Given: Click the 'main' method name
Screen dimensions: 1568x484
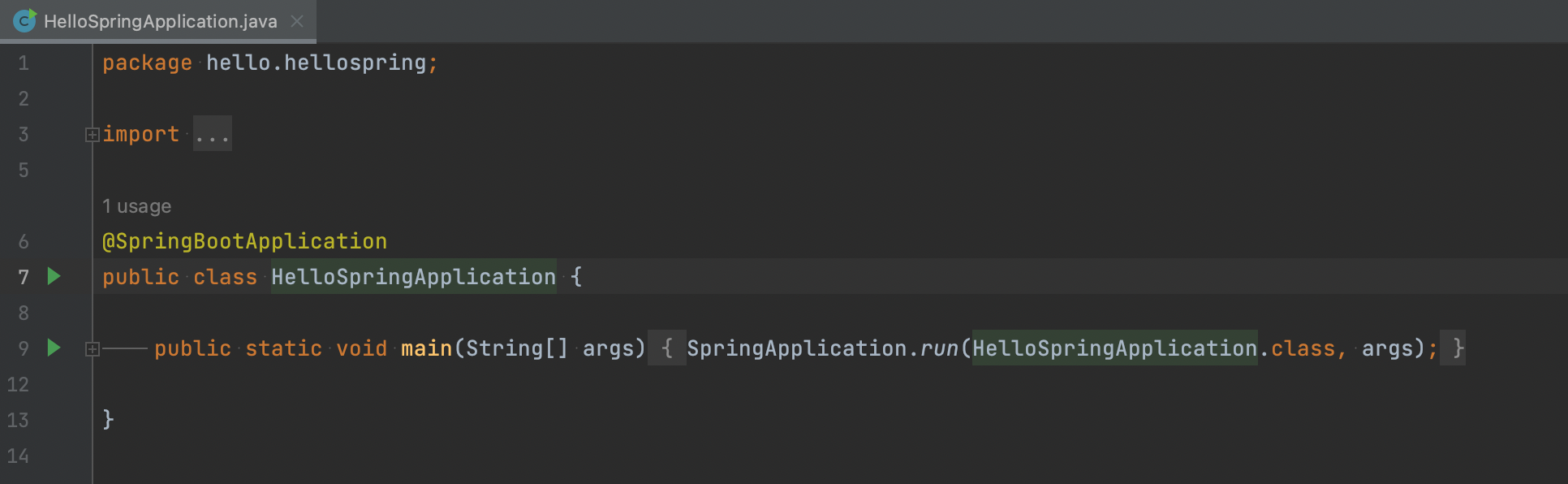Looking at the screenshot, I should tap(426, 348).
